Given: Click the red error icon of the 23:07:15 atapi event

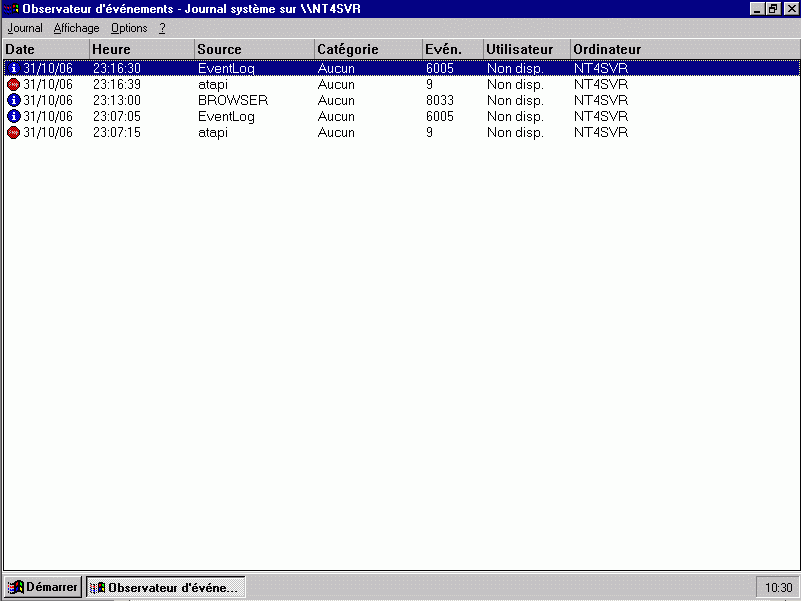Looking at the screenshot, I should (x=13, y=133).
